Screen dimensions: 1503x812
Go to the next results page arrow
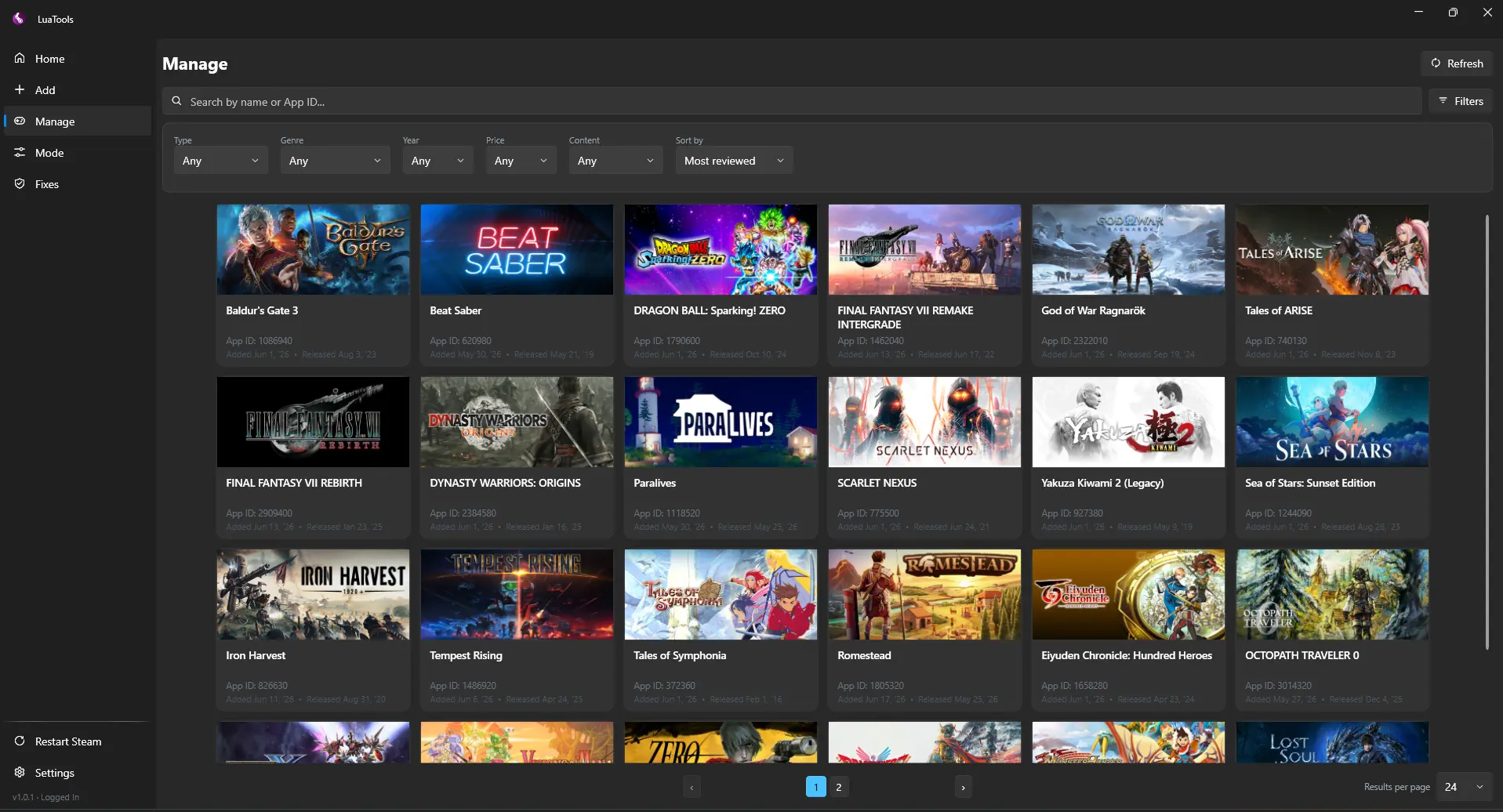[x=963, y=787]
